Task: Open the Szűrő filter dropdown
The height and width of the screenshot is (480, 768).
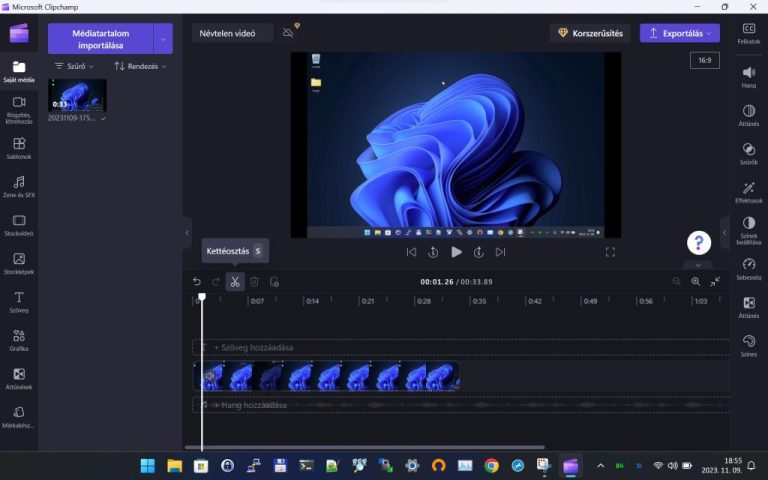Action: tap(74, 66)
